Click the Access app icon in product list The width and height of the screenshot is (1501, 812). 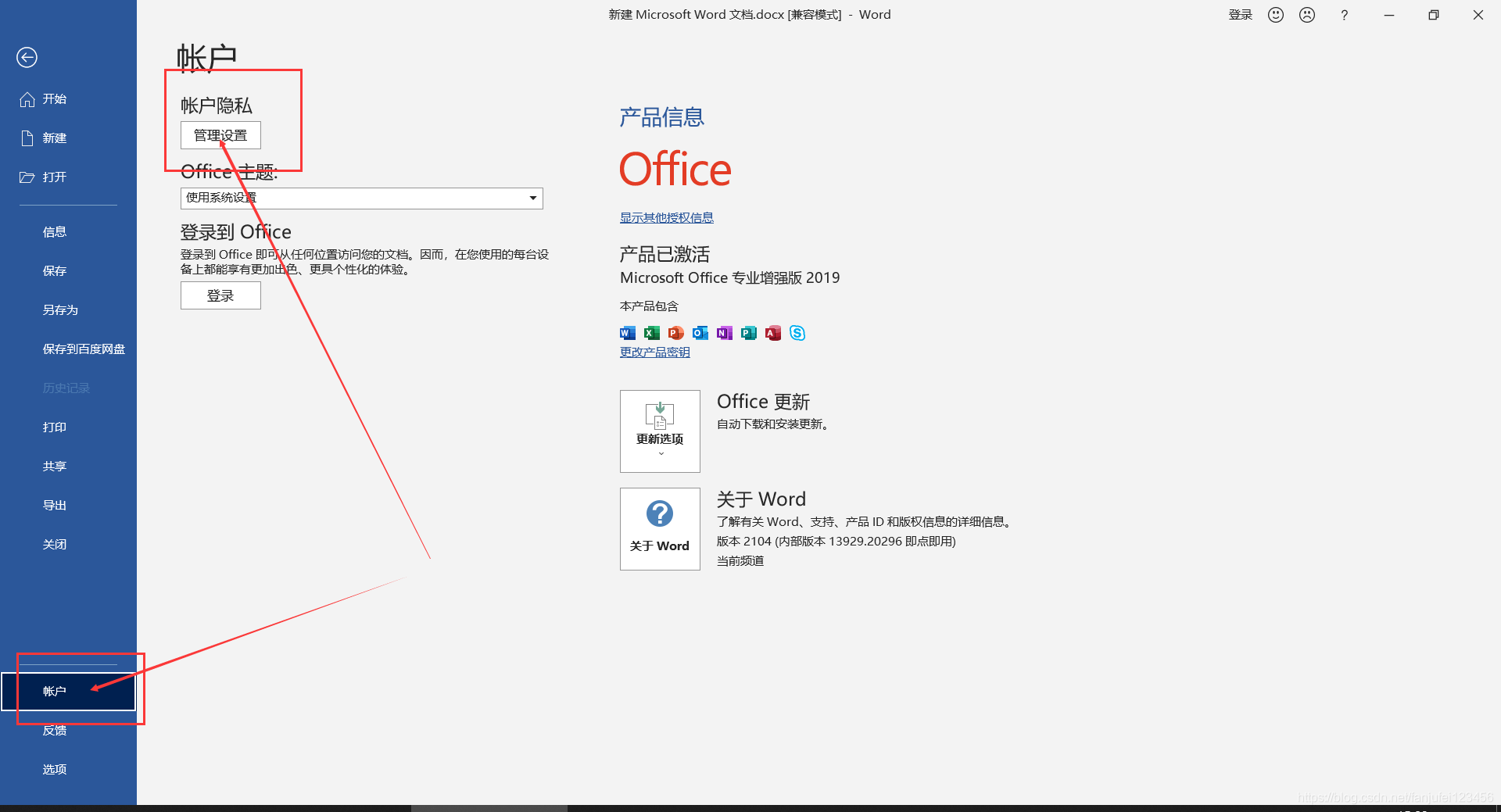click(773, 333)
